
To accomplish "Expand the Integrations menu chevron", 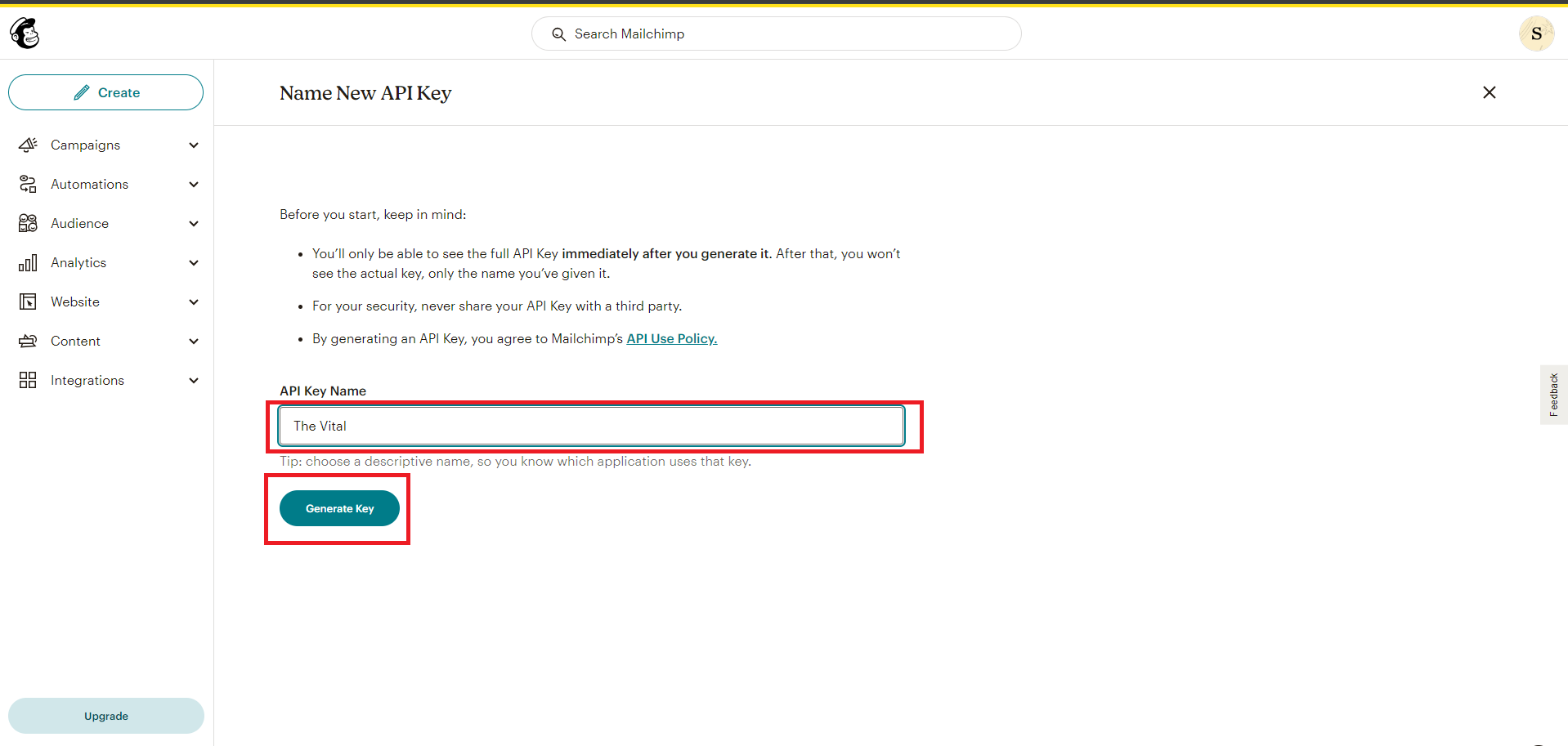I will point(194,380).
